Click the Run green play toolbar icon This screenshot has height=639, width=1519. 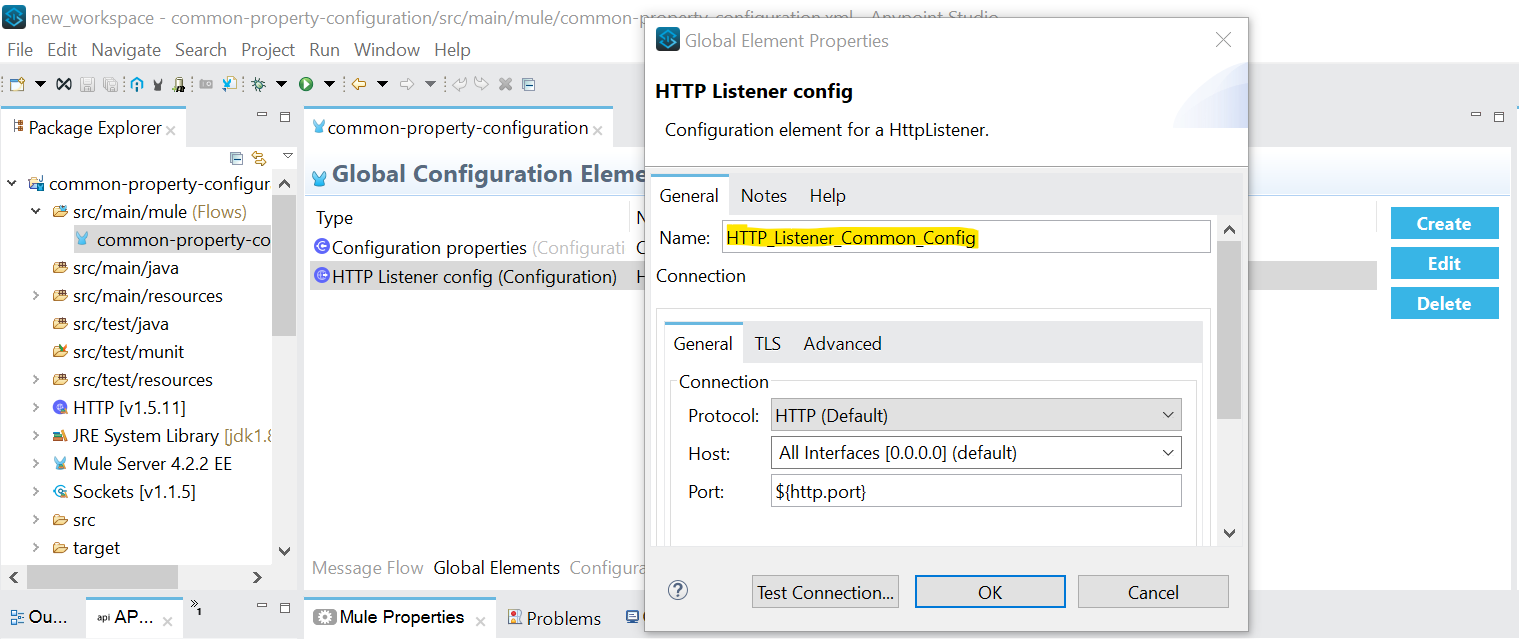point(306,84)
